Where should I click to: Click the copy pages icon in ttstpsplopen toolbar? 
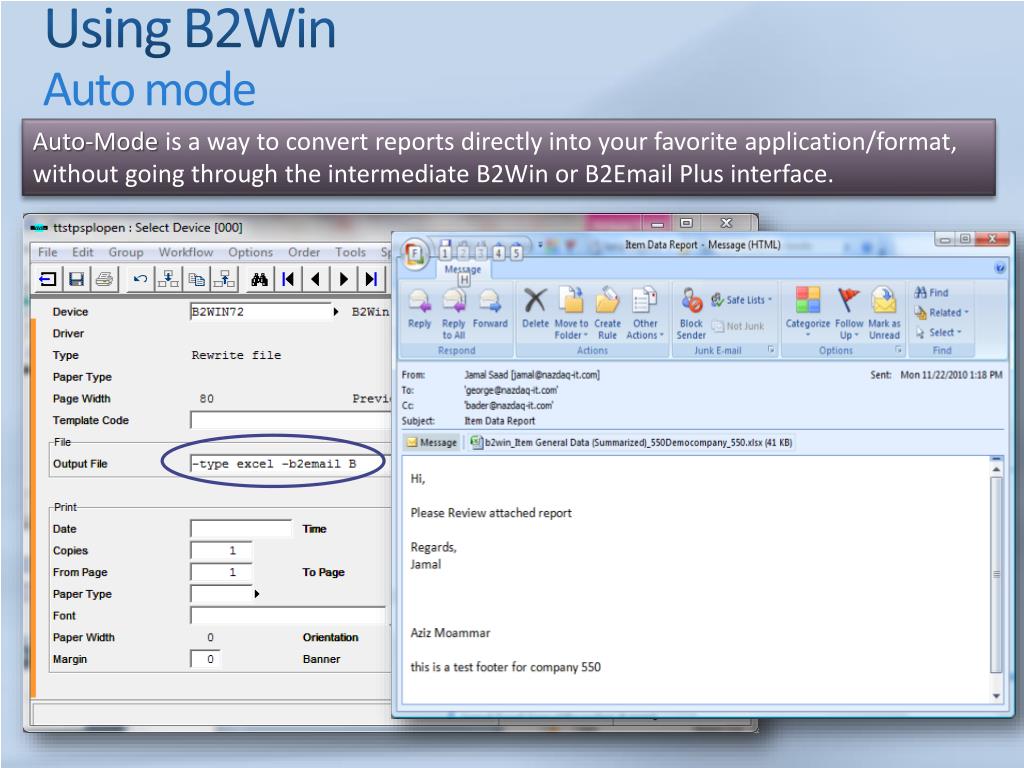point(196,280)
